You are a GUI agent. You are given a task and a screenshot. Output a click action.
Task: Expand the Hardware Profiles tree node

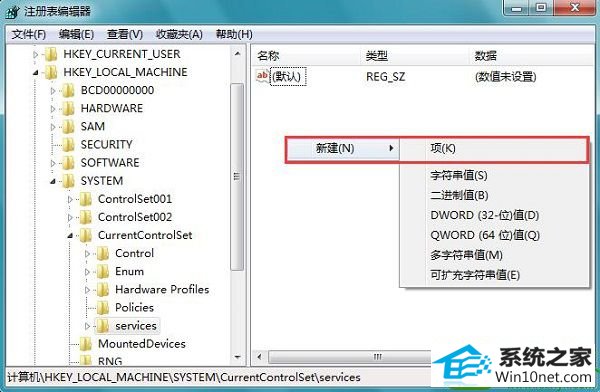coord(87,290)
